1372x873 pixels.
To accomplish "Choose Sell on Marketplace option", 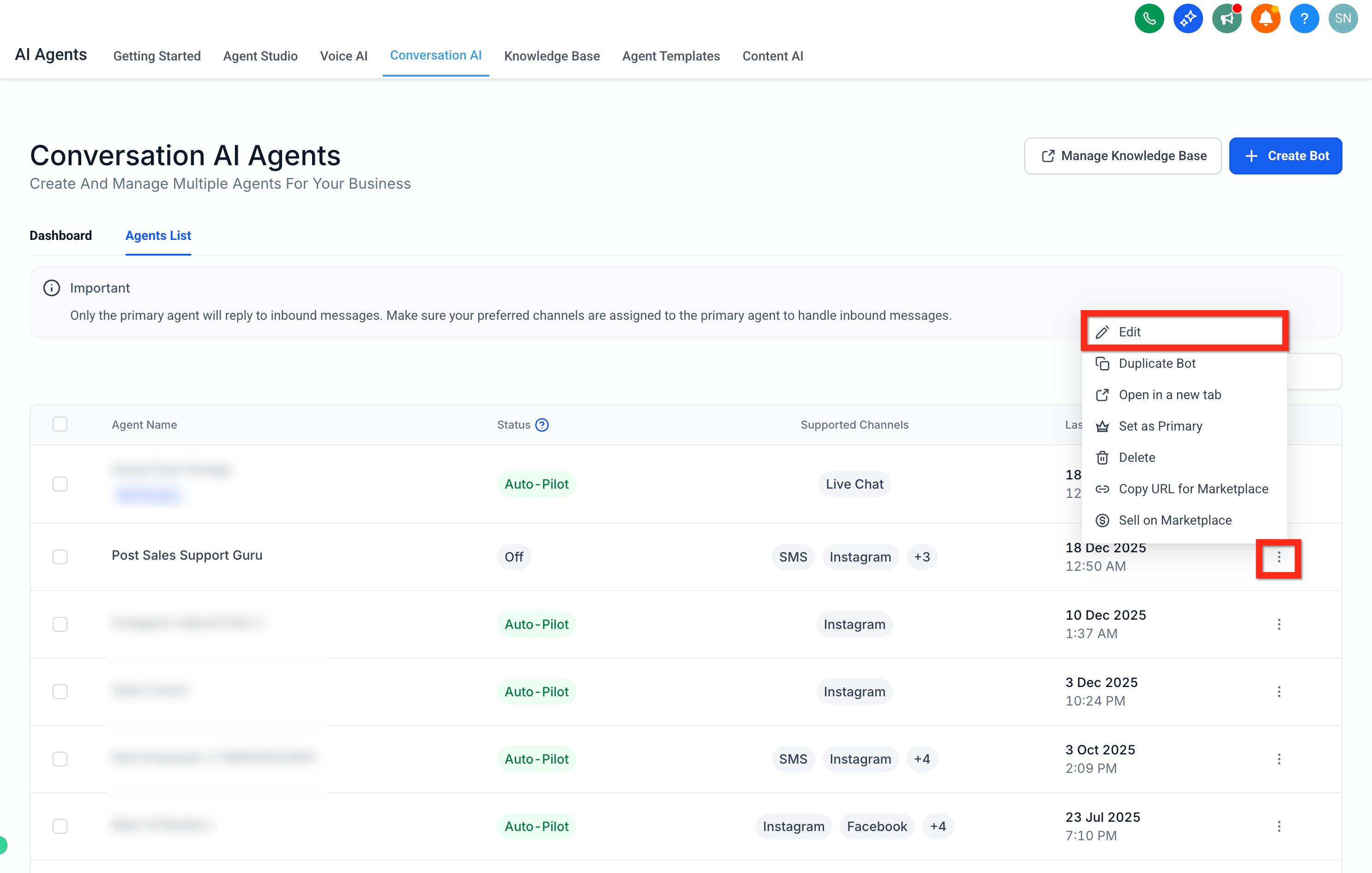I will (x=1184, y=520).
